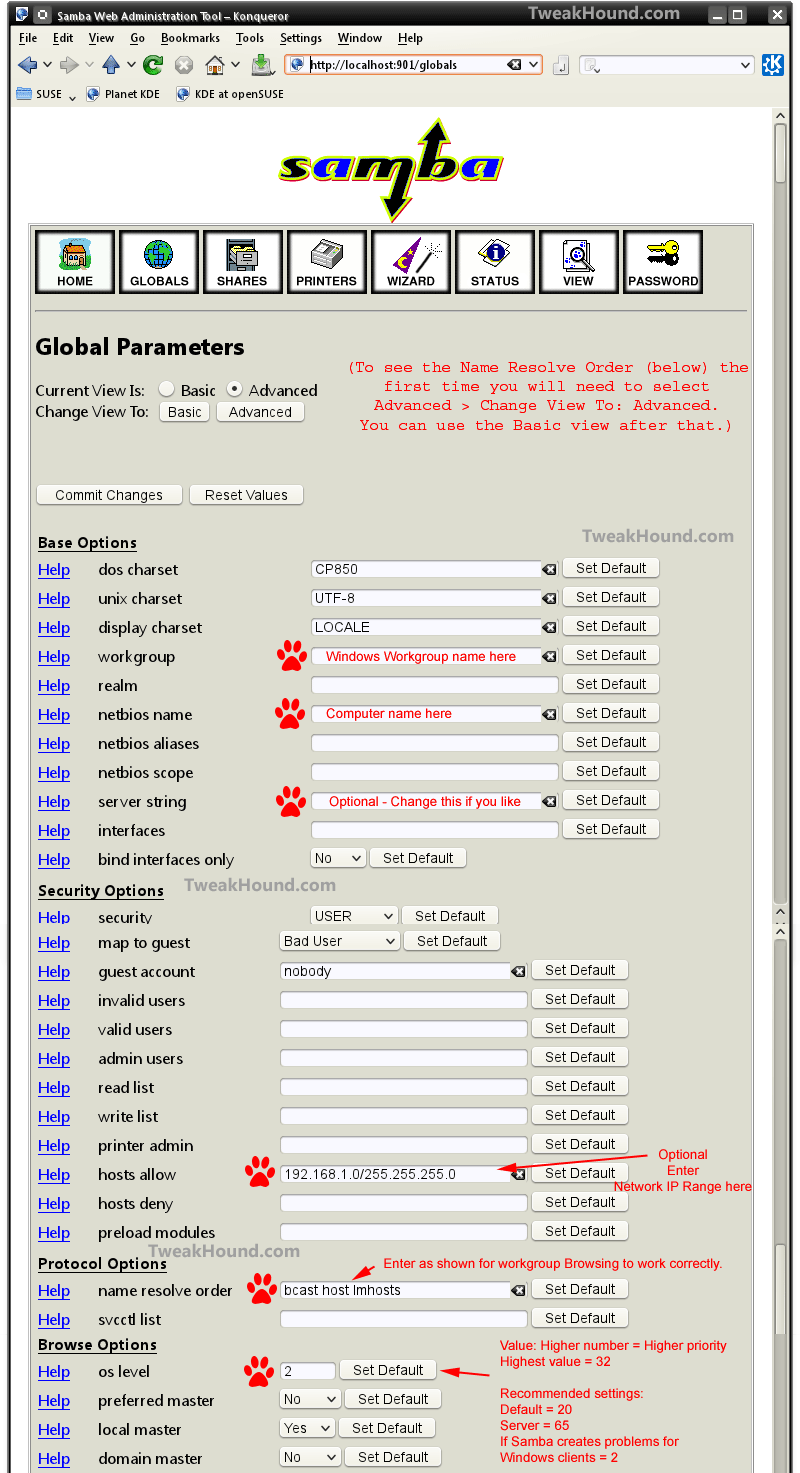This screenshot has height=1473, width=800.
Task: Click the Commit Changes button
Action: click(109, 495)
